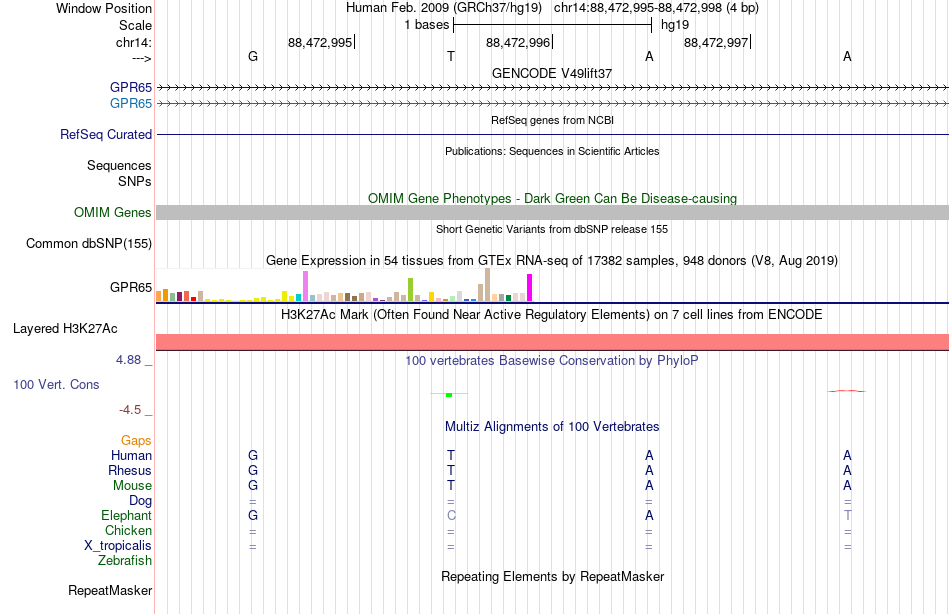Click the Elephant T mismatch base
The image size is (950, 614).
click(848, 515)
